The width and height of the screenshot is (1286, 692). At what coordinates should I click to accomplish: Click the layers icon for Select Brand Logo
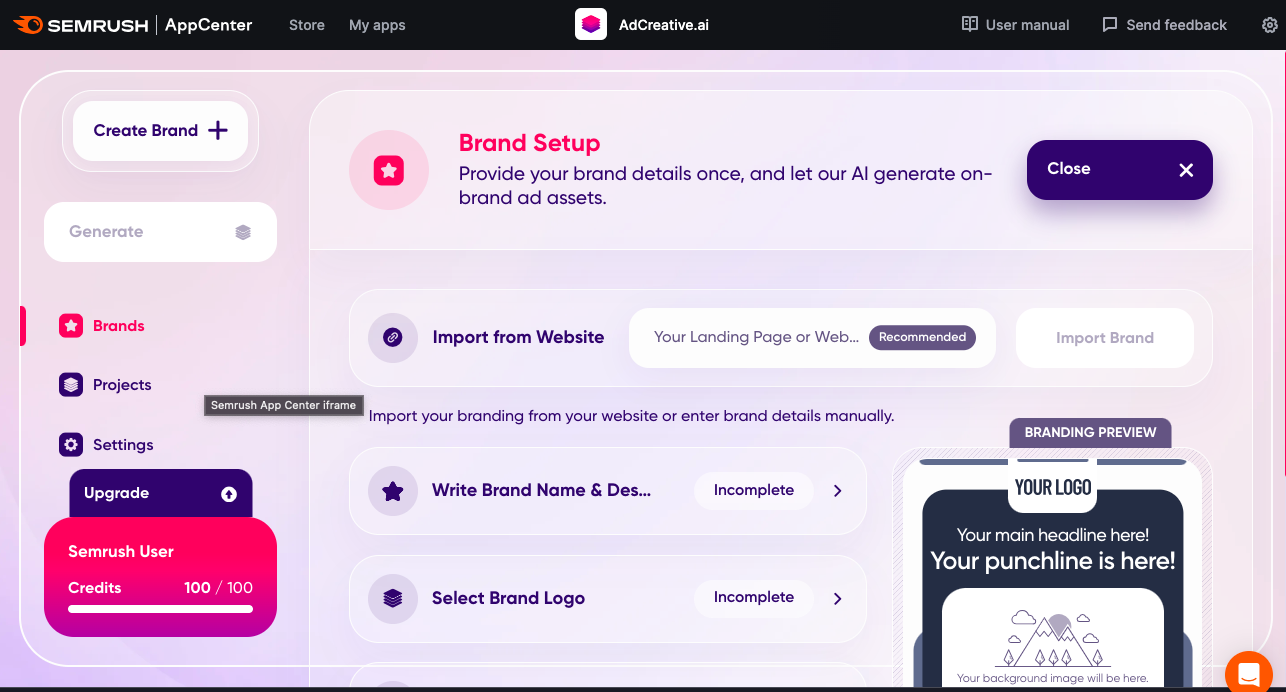tap(393, 598)
